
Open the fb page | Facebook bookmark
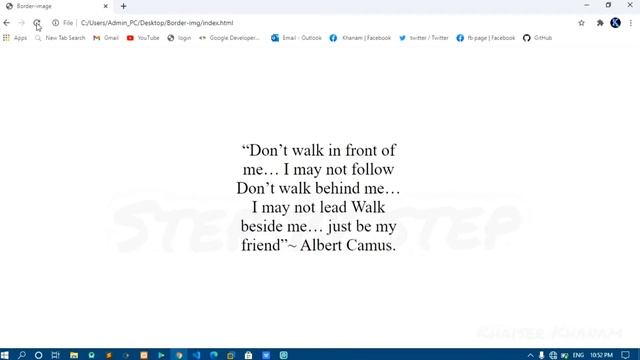click(x=486, y=38)
